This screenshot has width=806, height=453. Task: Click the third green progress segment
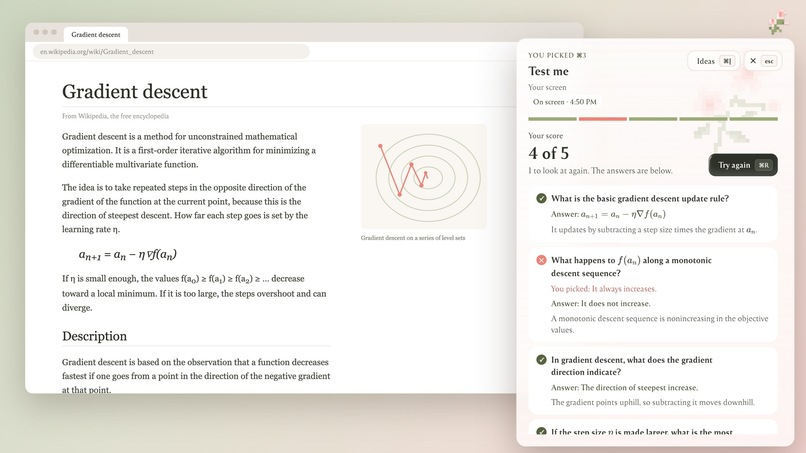(653, 119)
